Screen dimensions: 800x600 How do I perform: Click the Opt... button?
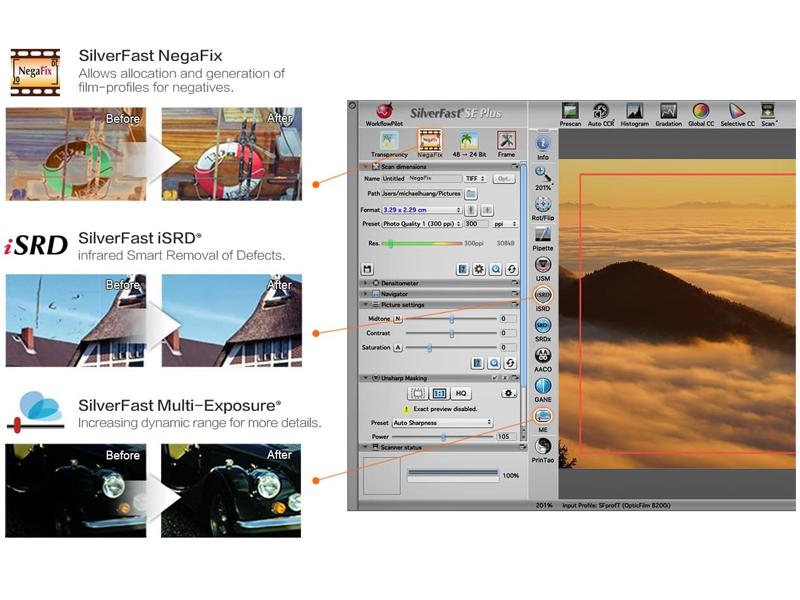point(504,179)
